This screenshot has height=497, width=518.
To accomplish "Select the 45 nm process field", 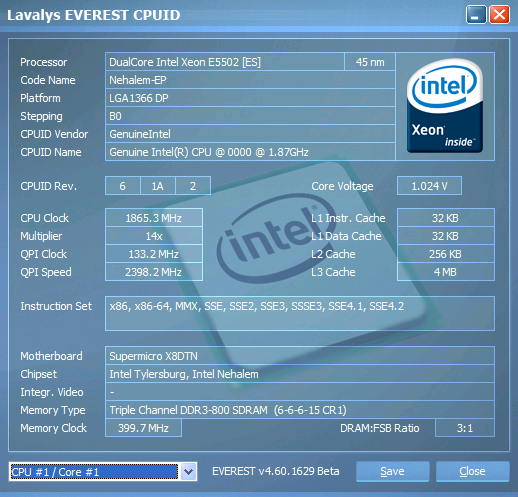I will 370,62.
